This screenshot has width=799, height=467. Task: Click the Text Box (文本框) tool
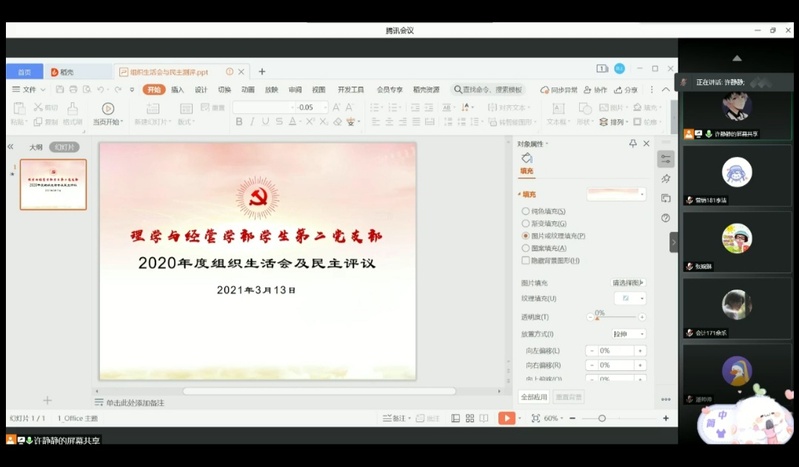click(x=556, y=114)
